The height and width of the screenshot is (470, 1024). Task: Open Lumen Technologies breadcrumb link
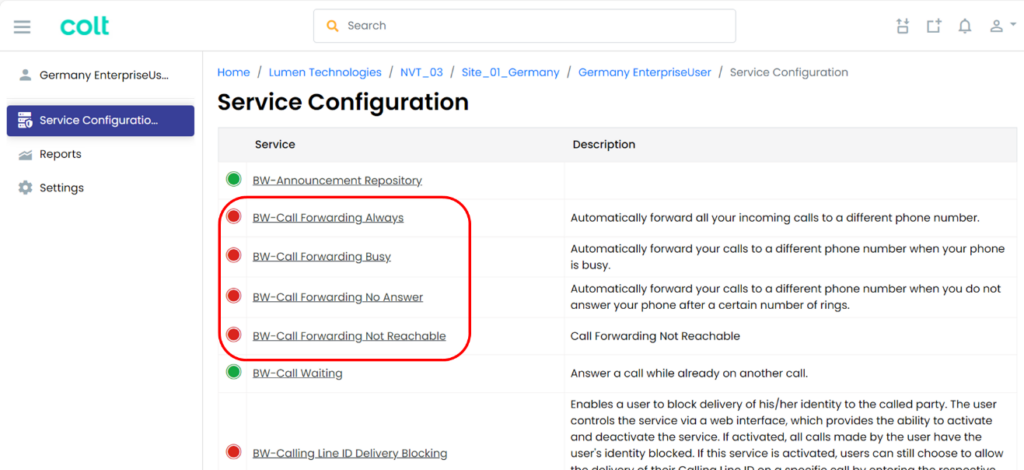point(325,72)
